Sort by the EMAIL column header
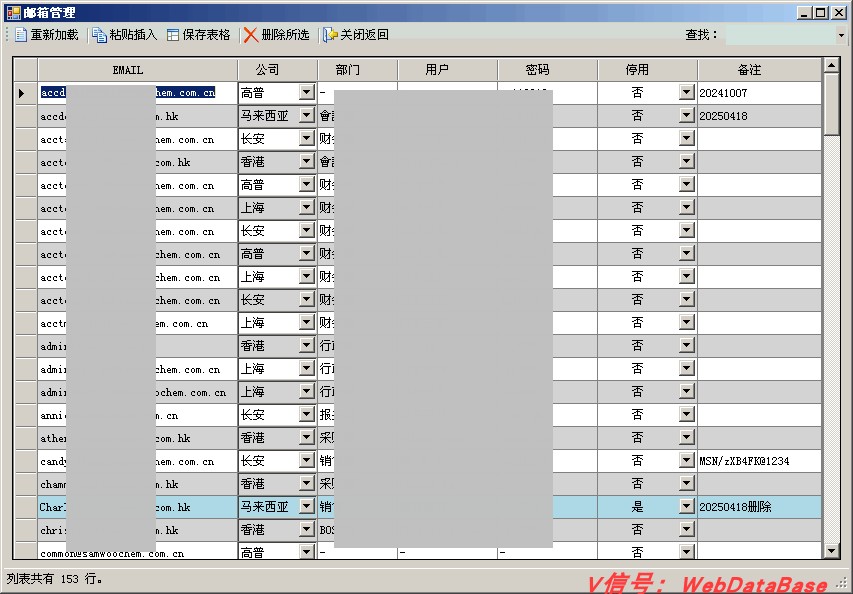Image resolution: width=853 pixels, height=594 pixels. coord(138,70)
